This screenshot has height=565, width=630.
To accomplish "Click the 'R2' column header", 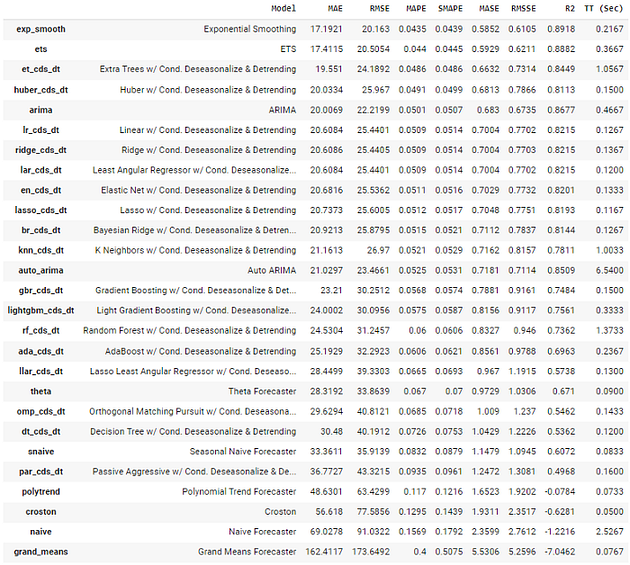I will pos(570,8).
